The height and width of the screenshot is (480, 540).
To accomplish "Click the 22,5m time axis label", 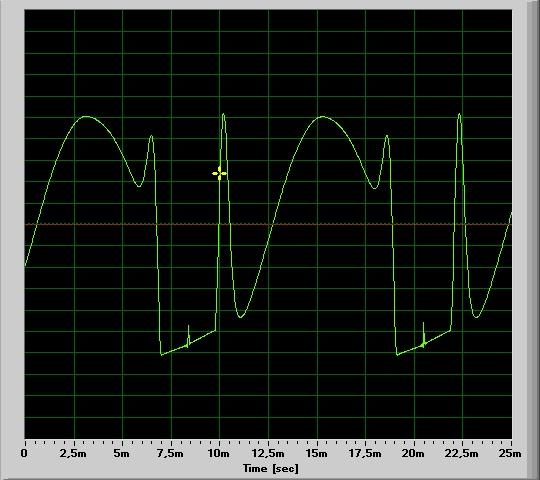I will (461, 453).
